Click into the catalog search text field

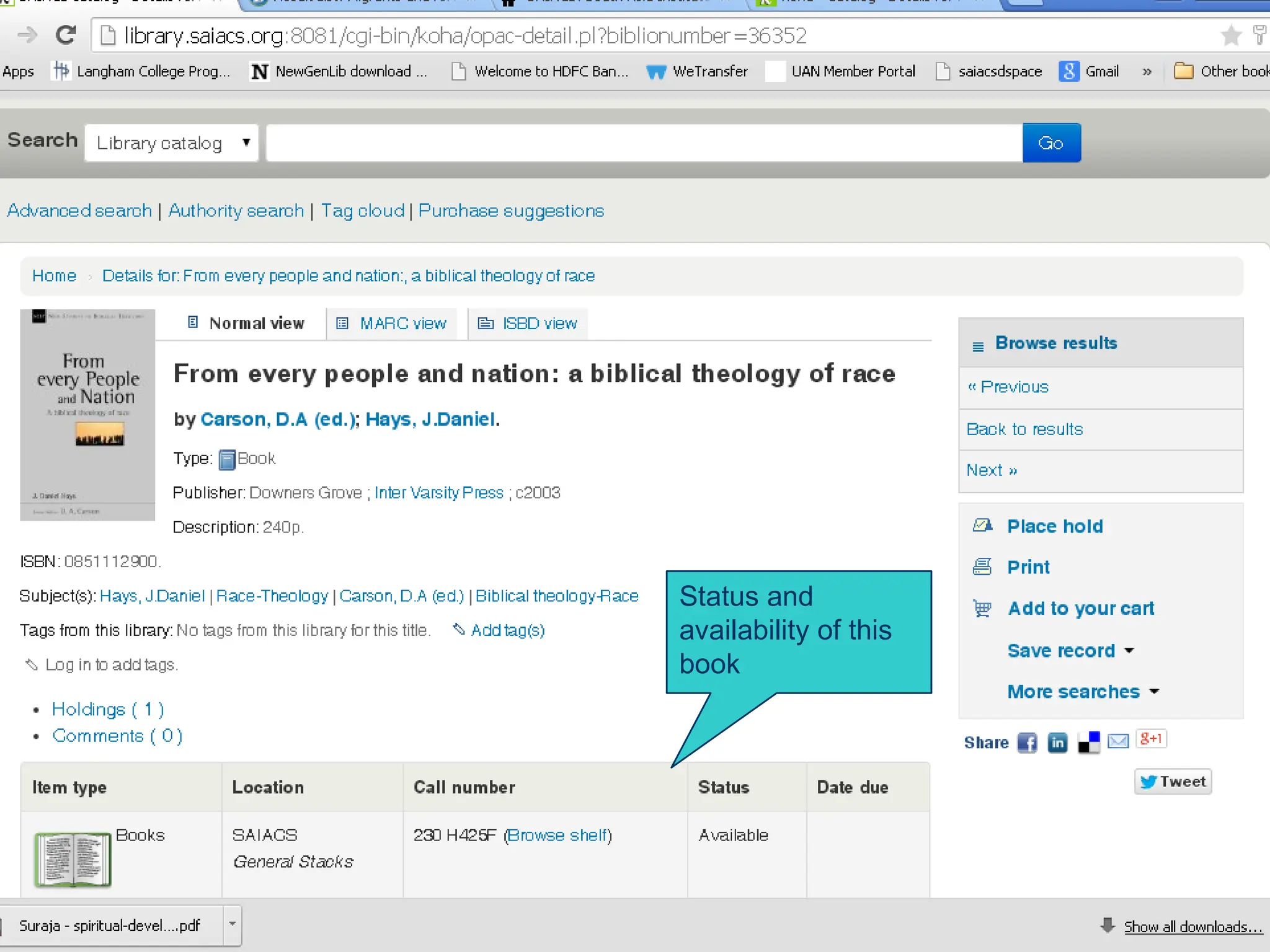click(x=644, y=143)
